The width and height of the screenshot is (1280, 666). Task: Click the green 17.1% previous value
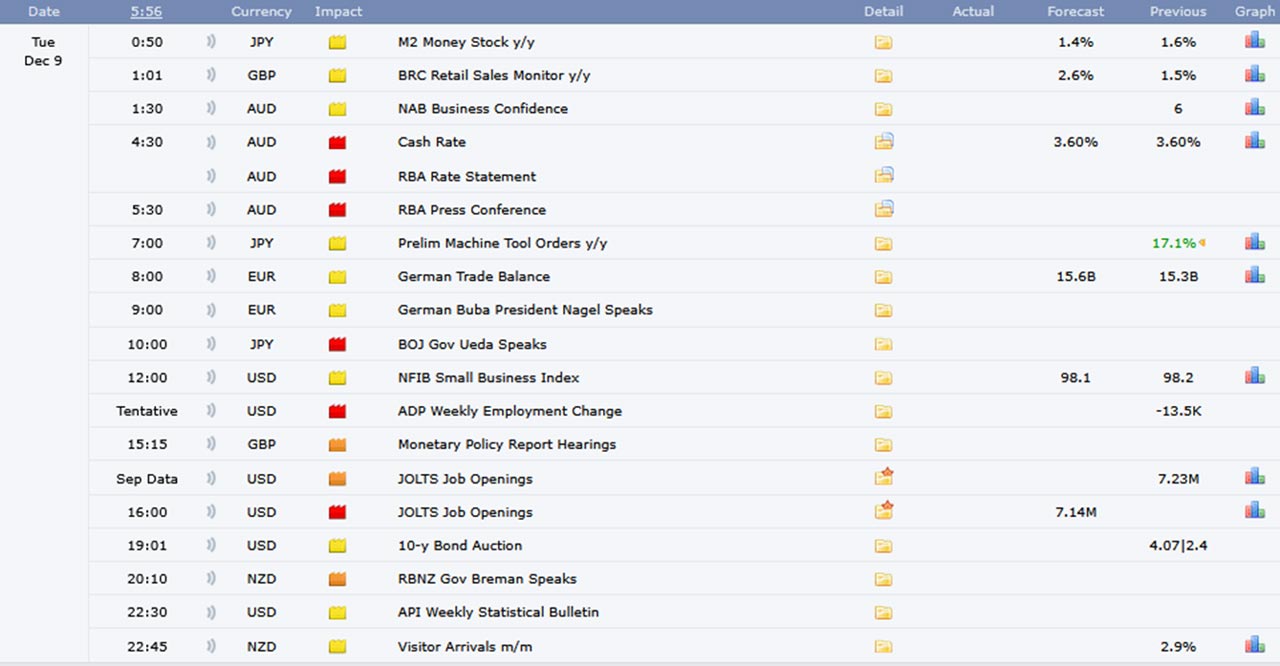(x=1173, y=243)
